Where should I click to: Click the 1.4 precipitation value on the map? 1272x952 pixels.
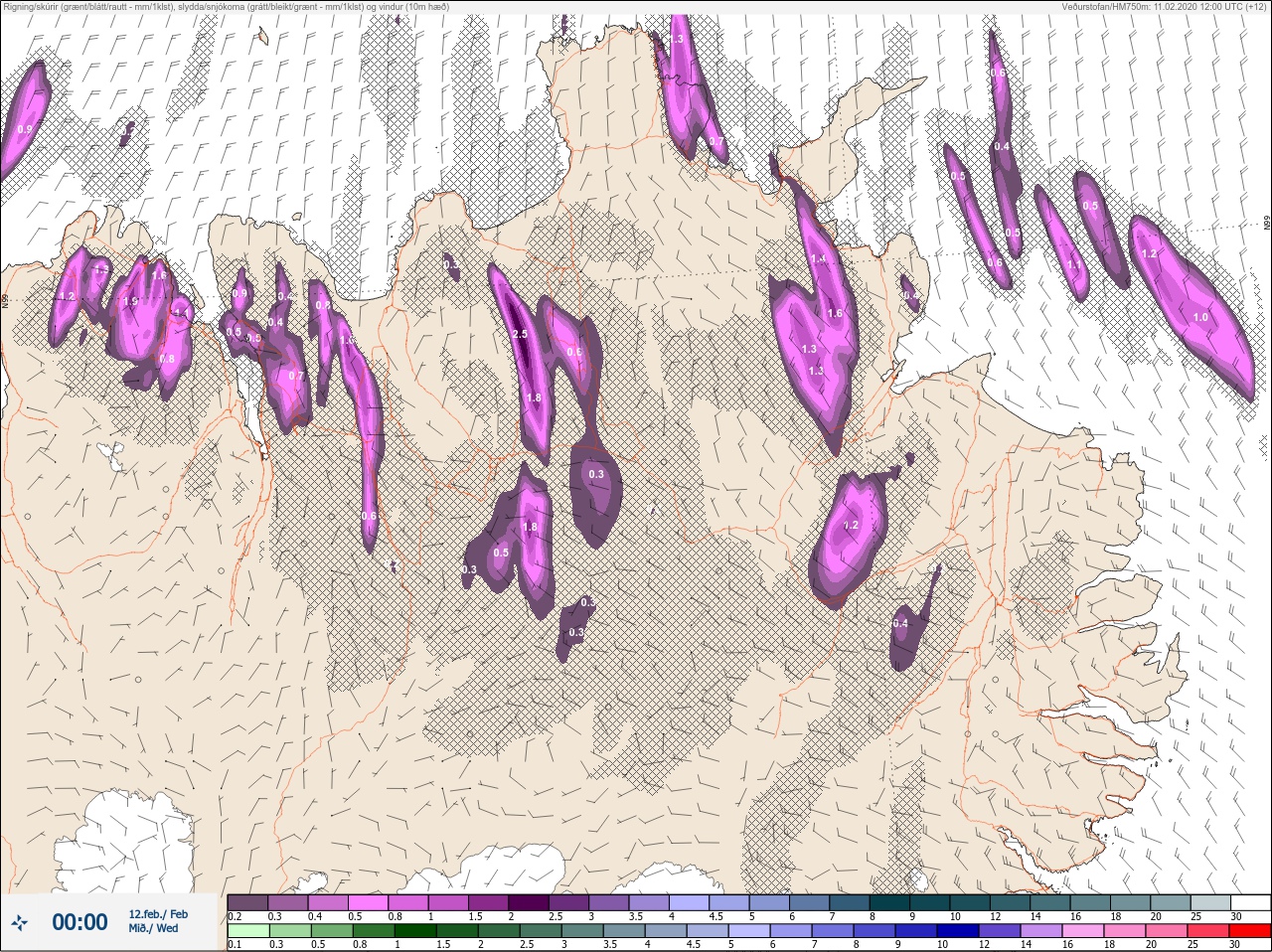pyautogui.click(x=819, y=258)
